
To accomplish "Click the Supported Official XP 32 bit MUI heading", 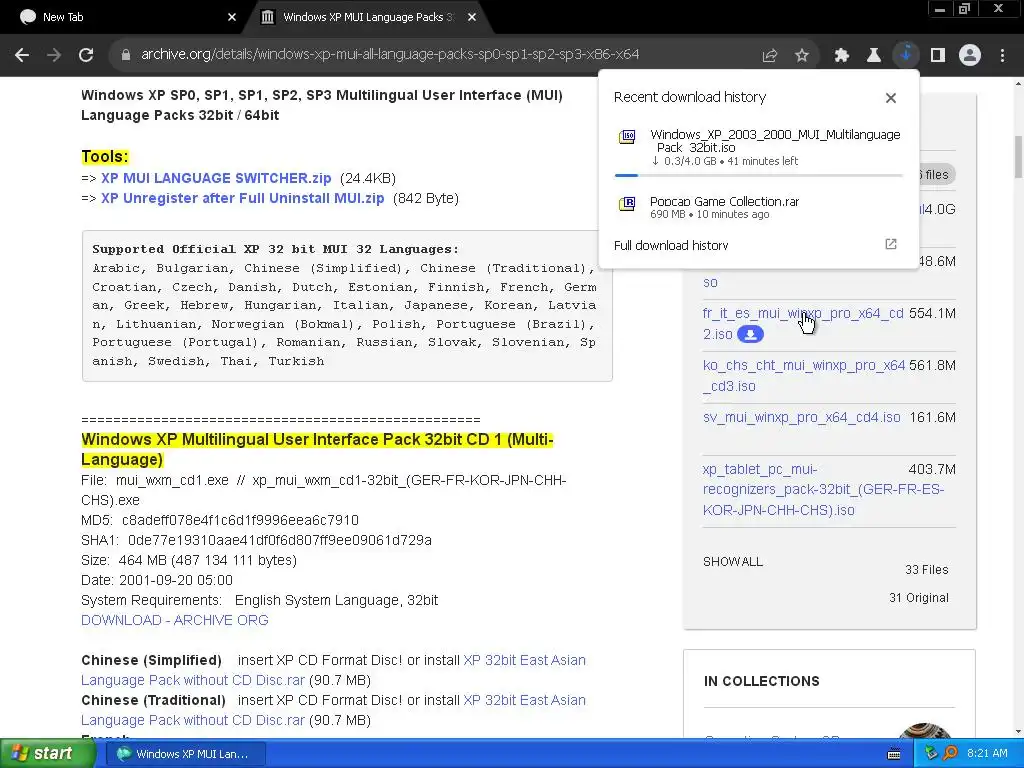I will point(275,249).
